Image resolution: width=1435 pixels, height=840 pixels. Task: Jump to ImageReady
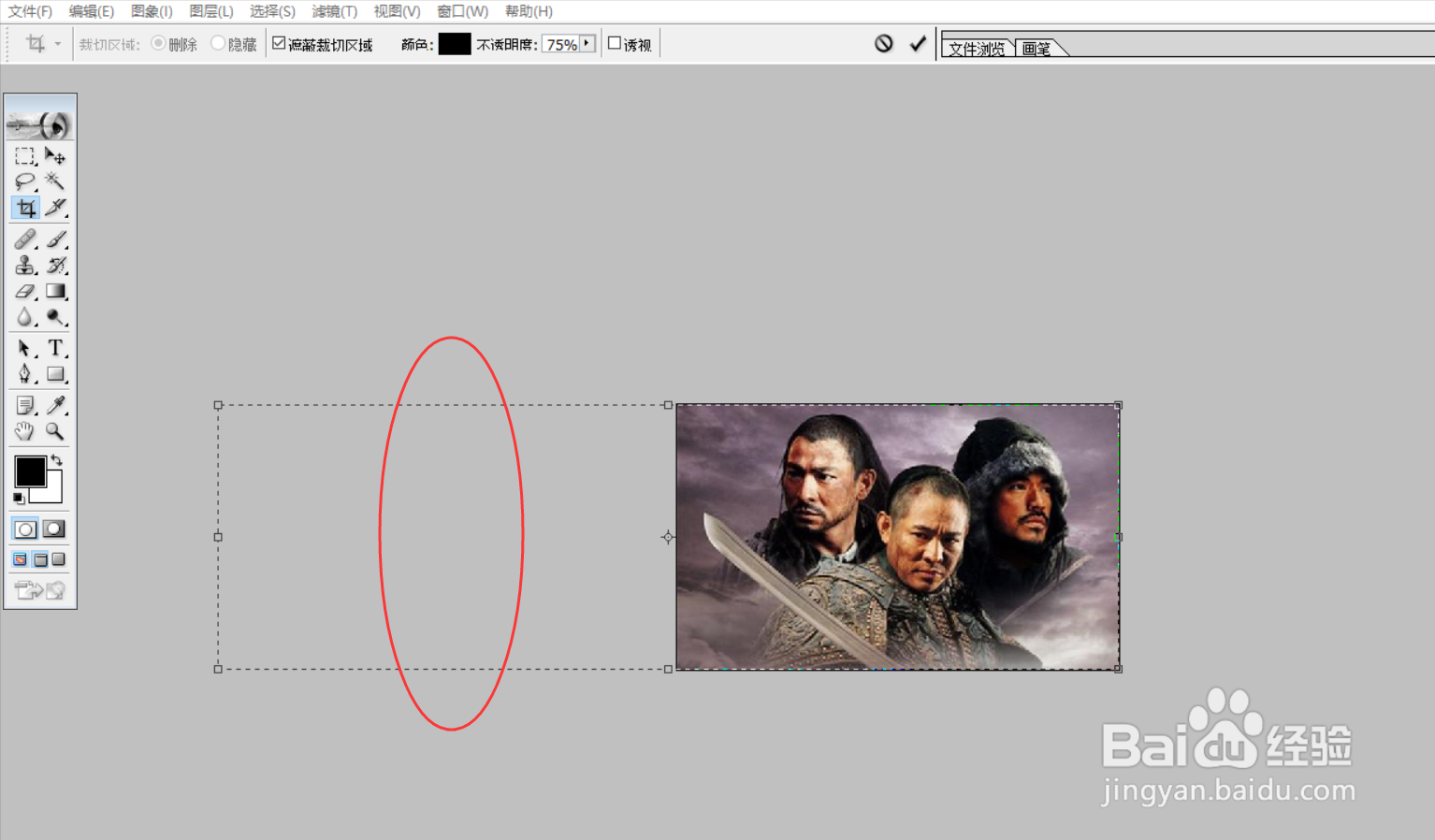click(40, 590)
